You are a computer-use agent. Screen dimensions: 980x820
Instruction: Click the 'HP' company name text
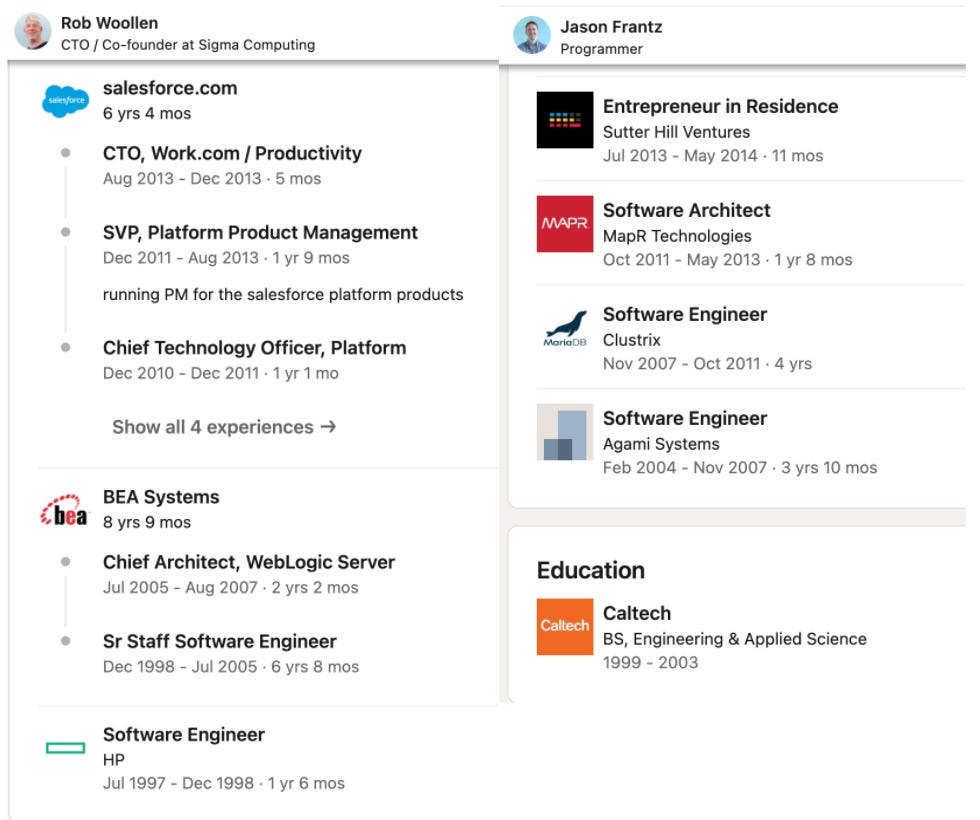(x=114, y=759)
